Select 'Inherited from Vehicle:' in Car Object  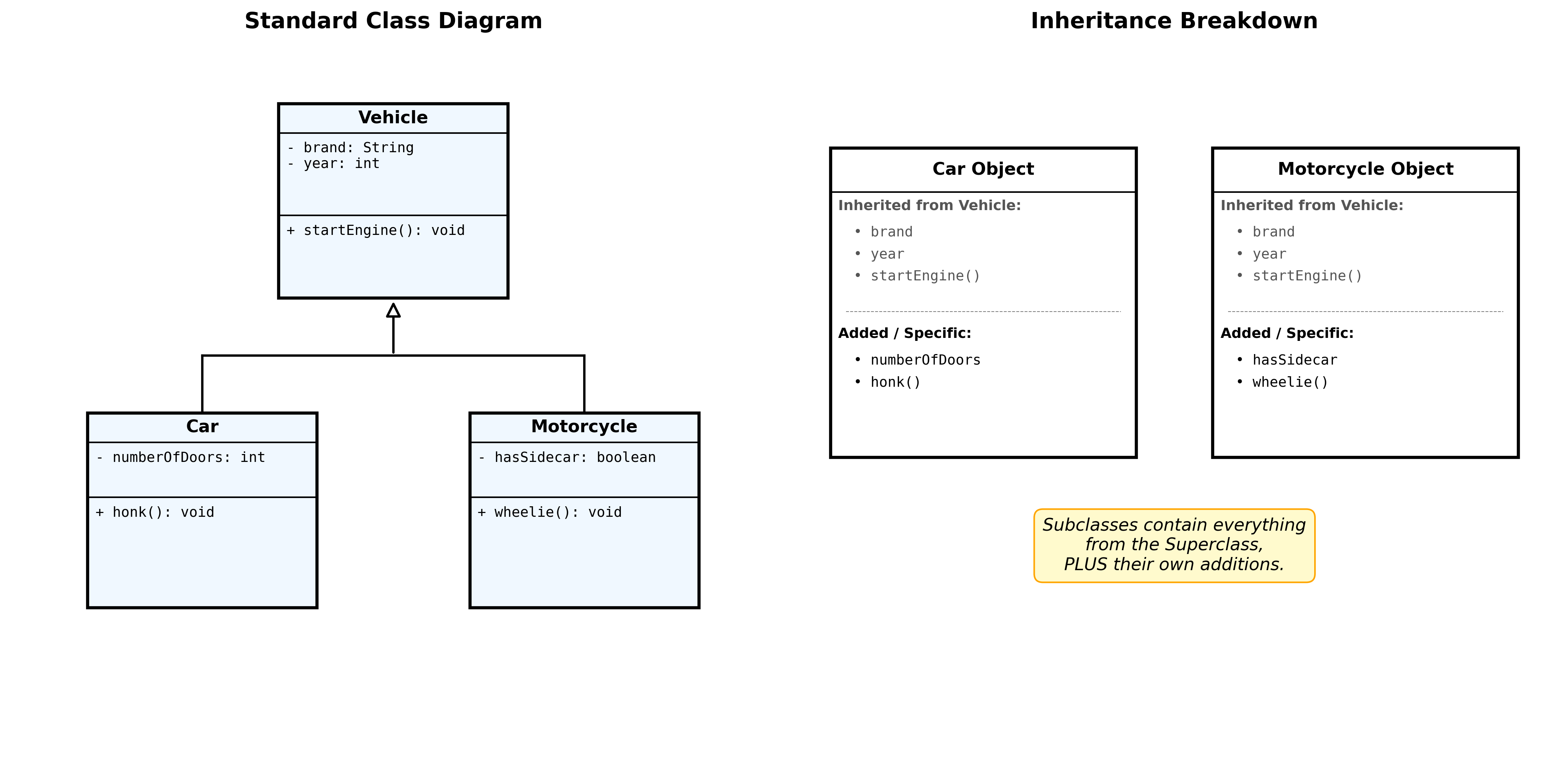point(930,206)
